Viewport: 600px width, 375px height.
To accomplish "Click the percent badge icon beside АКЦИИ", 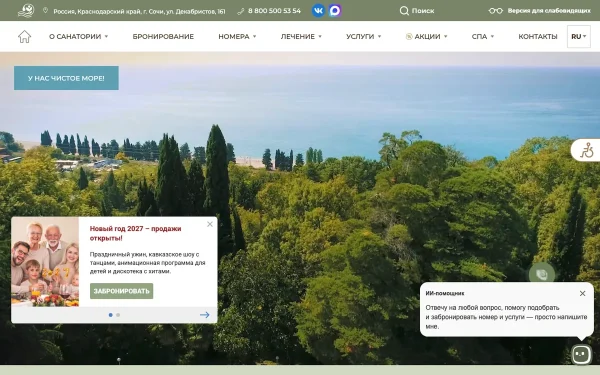I will [x=409, y=37].
